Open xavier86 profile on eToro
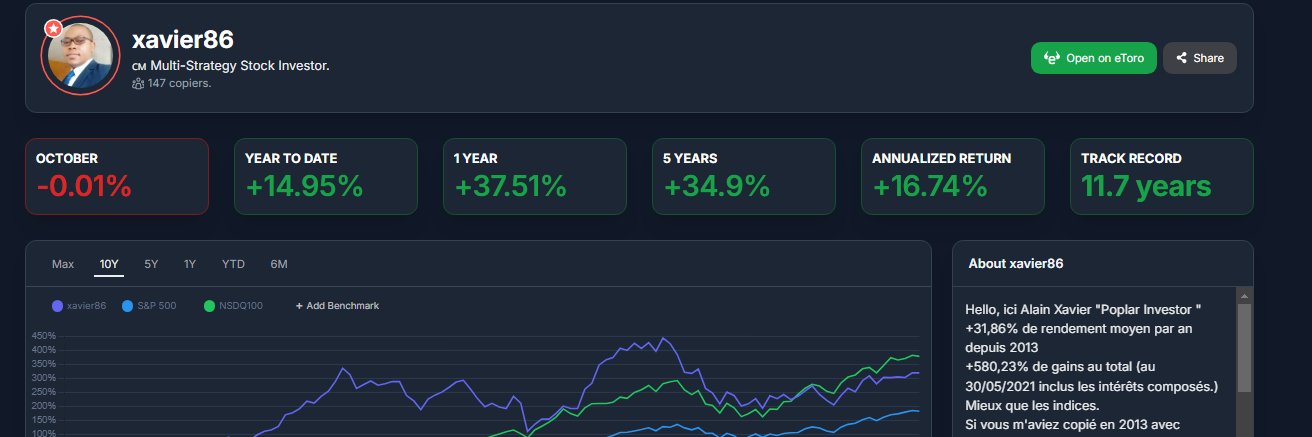1312x437 pixels. pyautogui.click(x=1094, y=58)
